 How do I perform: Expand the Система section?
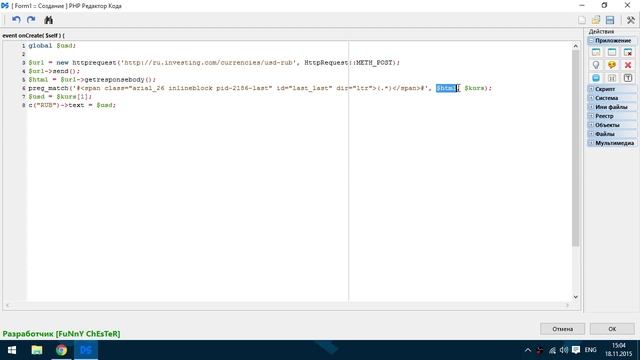tap(591, 98)
